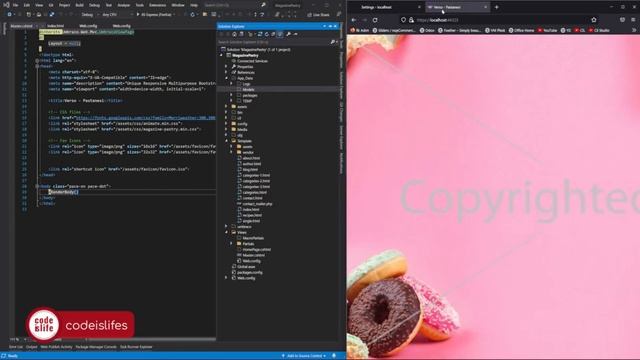640x360 pixels.
Task: Click the notifications bell in status bar
Action: click(334, 356)
